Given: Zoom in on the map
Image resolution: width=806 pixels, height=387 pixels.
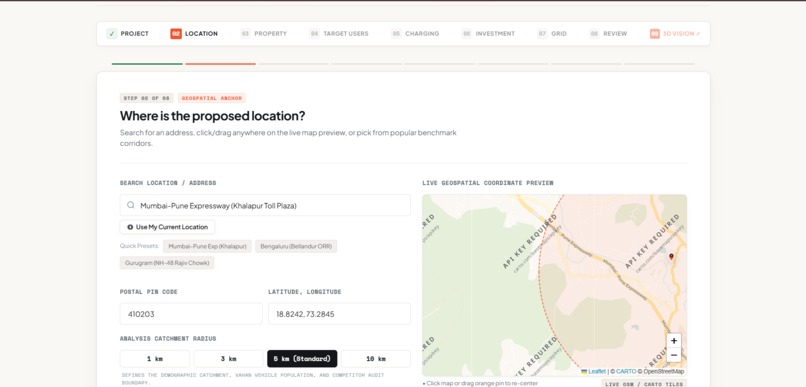Looking at the screenshot, I should (674, 340).
